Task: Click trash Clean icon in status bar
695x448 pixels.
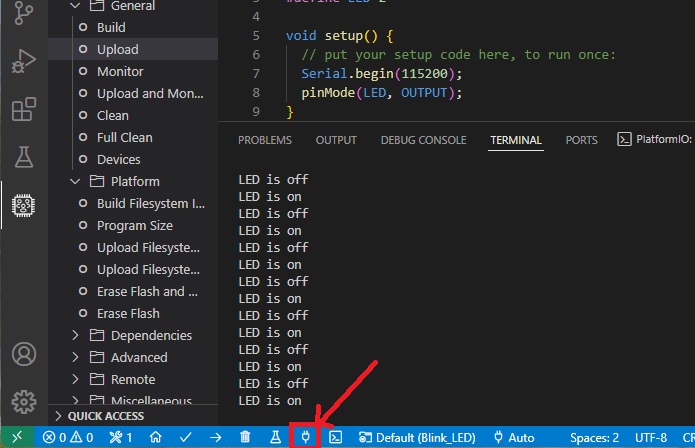Action: [x=245, y=437]
